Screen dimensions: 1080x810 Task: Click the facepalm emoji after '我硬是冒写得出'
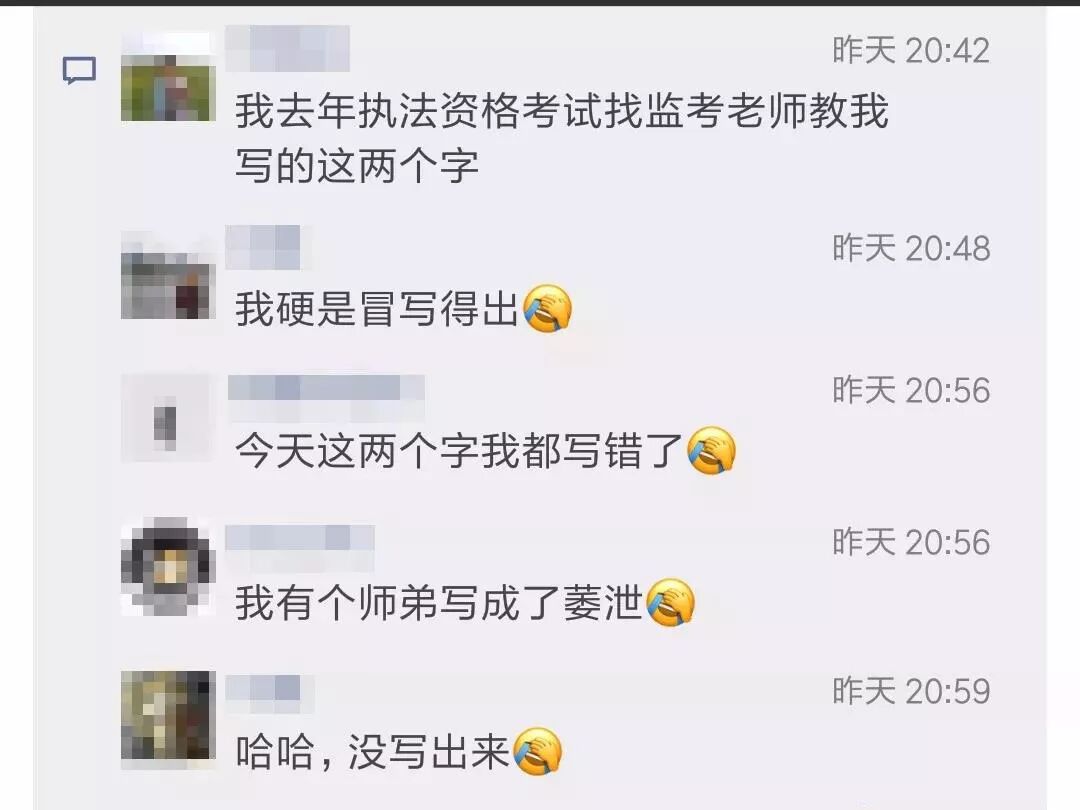[548, 308]
